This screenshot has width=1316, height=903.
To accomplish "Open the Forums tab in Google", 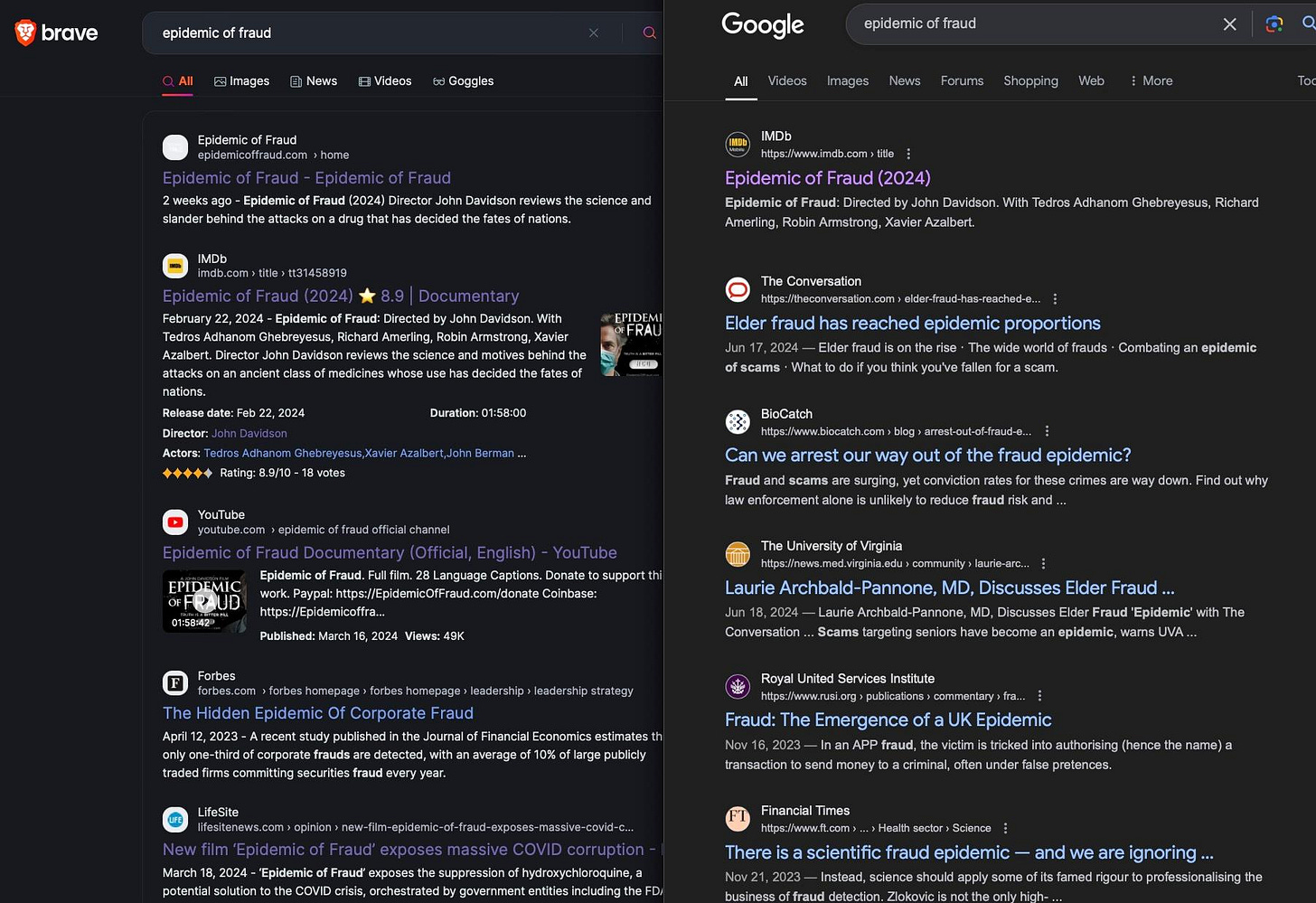I will click(962, 81).
